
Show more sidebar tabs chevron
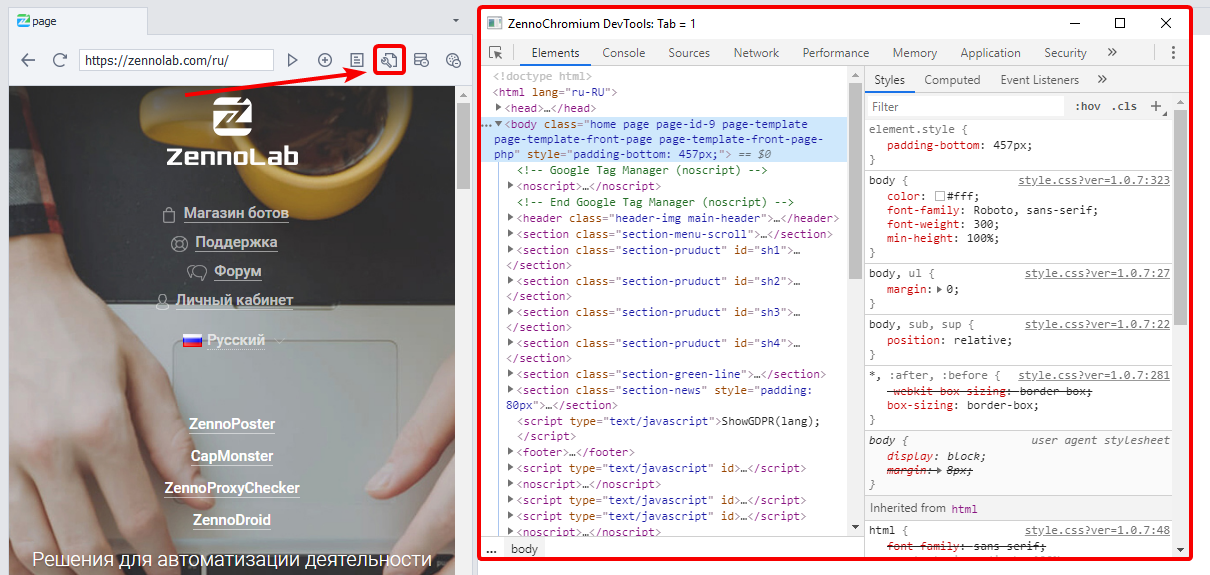(x=1102, y=80)
